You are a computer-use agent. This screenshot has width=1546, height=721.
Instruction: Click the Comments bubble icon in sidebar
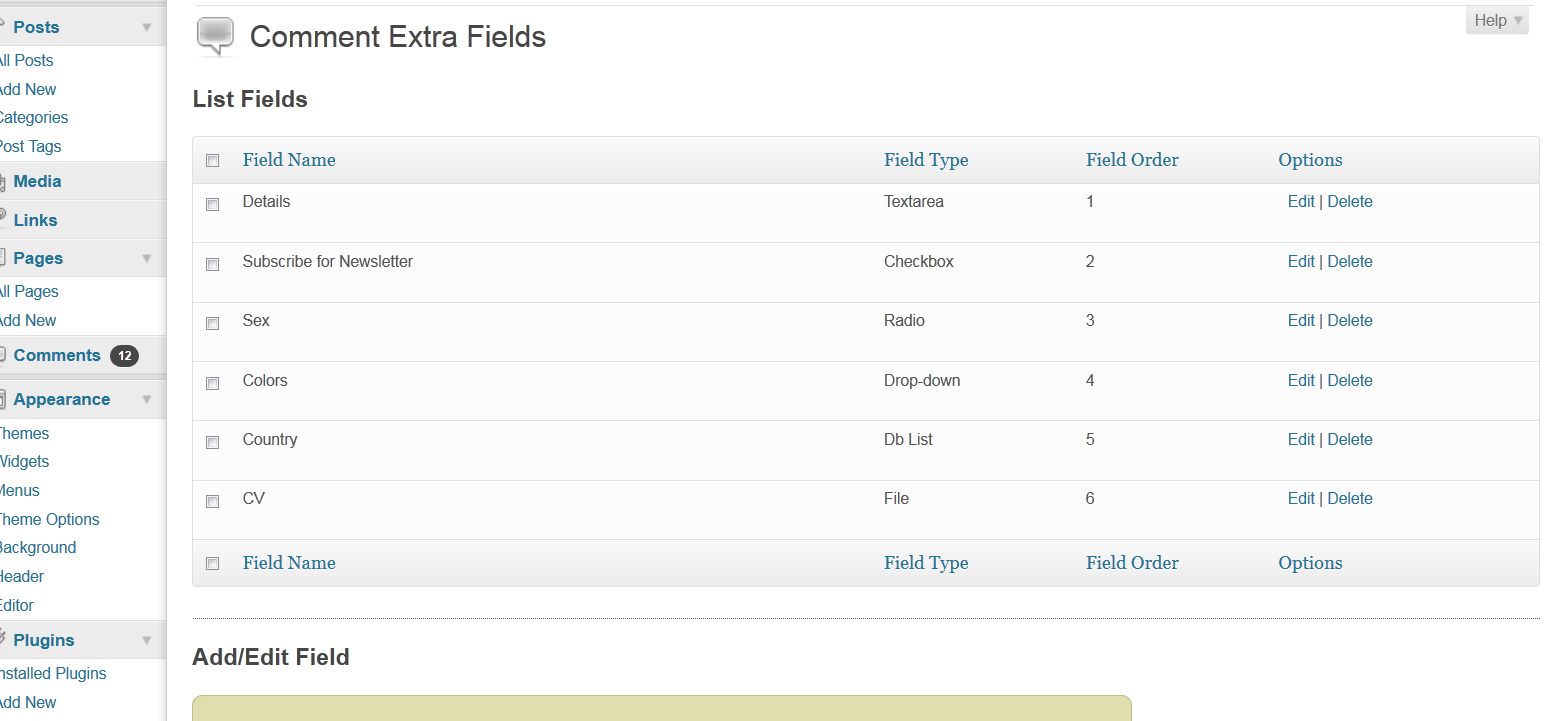click(3, 355)
